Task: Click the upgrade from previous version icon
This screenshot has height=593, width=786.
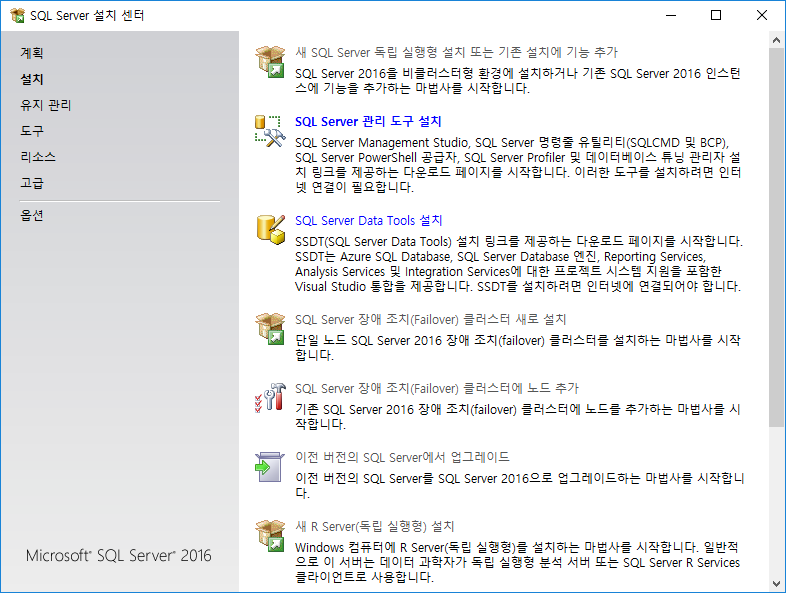Action: (x=270, y=467)
